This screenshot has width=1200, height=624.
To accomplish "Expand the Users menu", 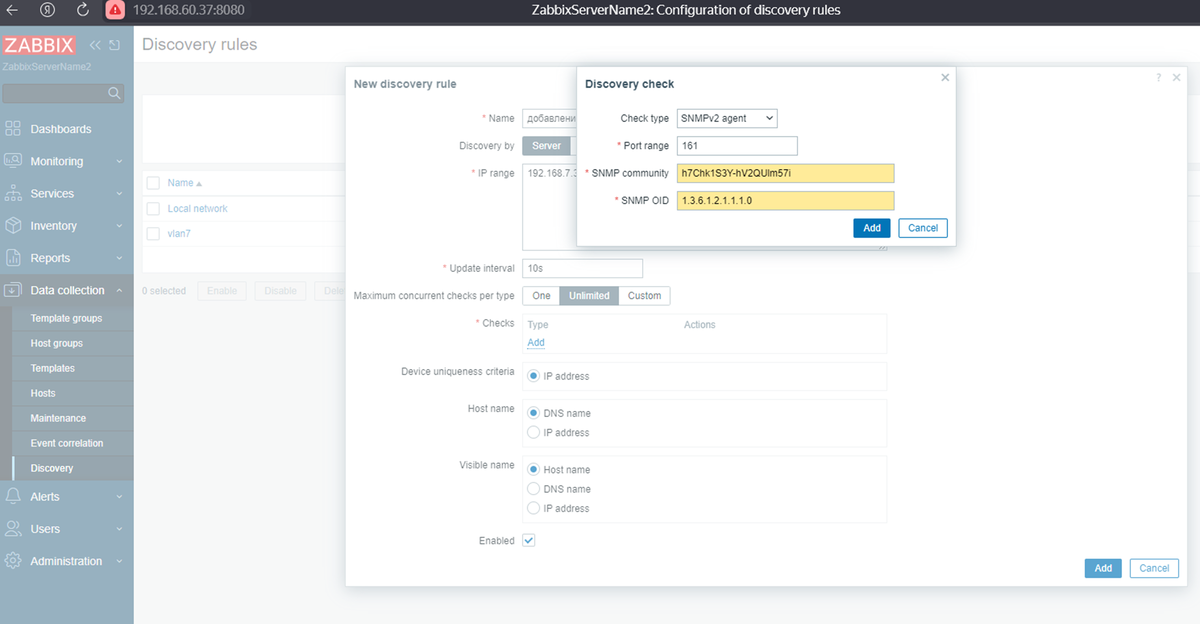I will pyautogui.click(x=66, y=529).
